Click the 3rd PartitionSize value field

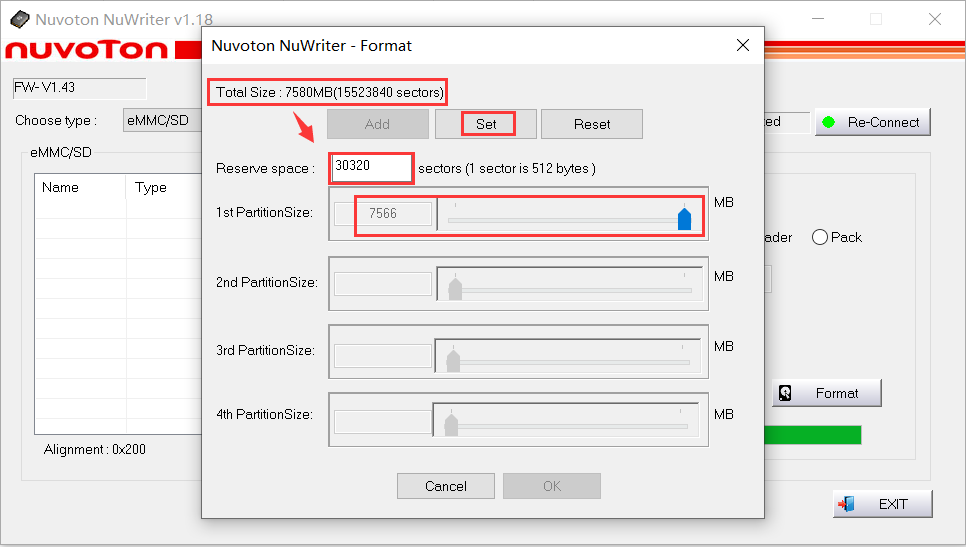(x=383, y=356)
